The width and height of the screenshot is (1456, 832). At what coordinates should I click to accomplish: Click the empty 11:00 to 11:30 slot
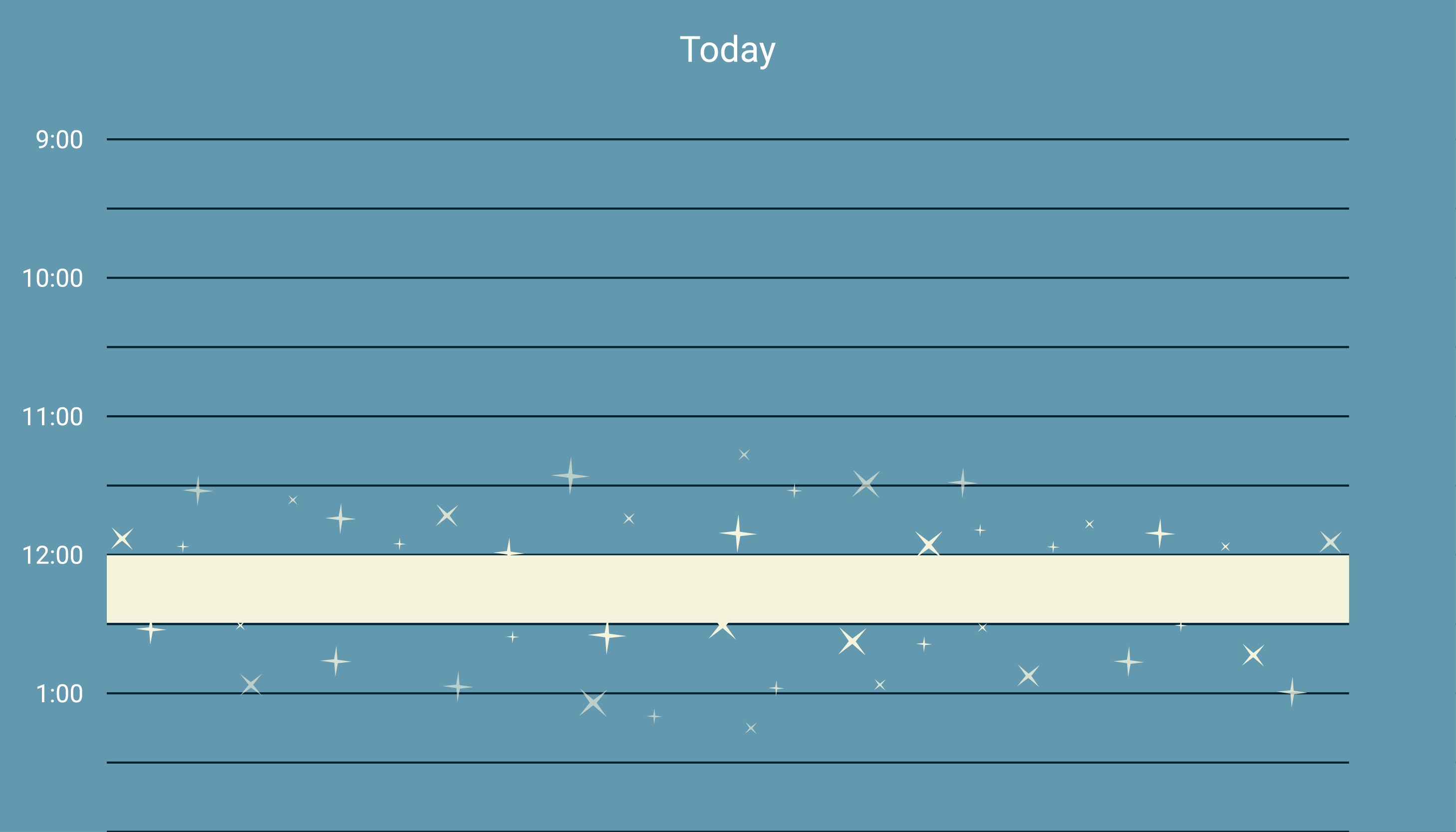tap(727, 451)
